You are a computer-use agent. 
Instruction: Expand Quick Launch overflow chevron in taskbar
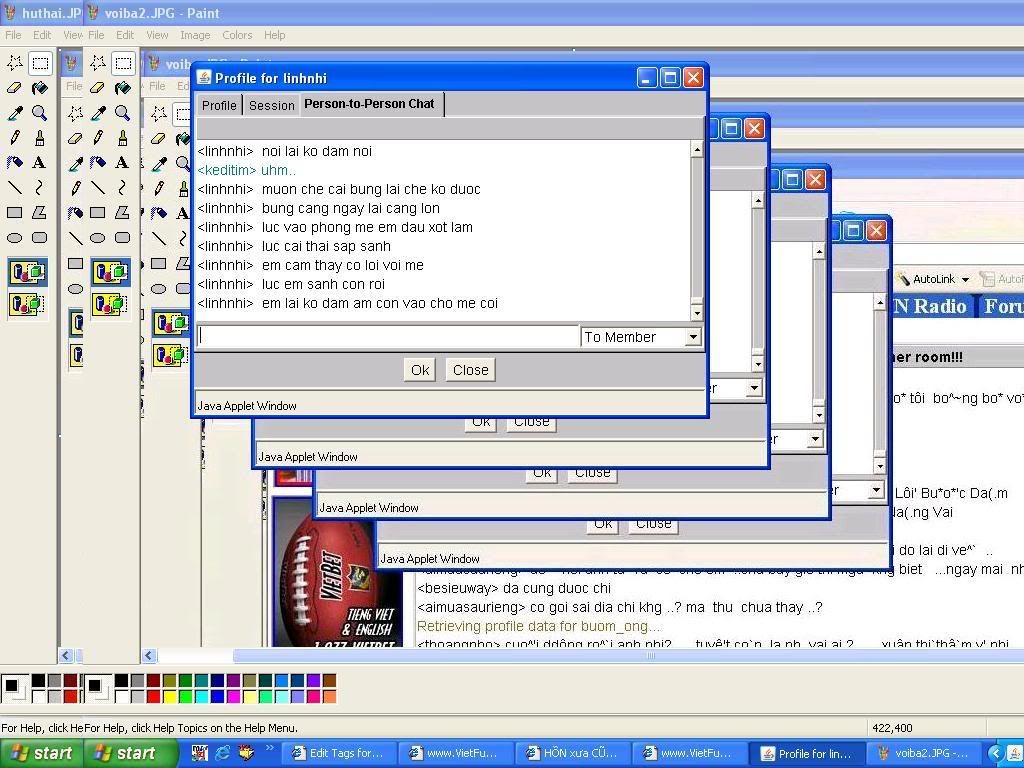(270, 748)
